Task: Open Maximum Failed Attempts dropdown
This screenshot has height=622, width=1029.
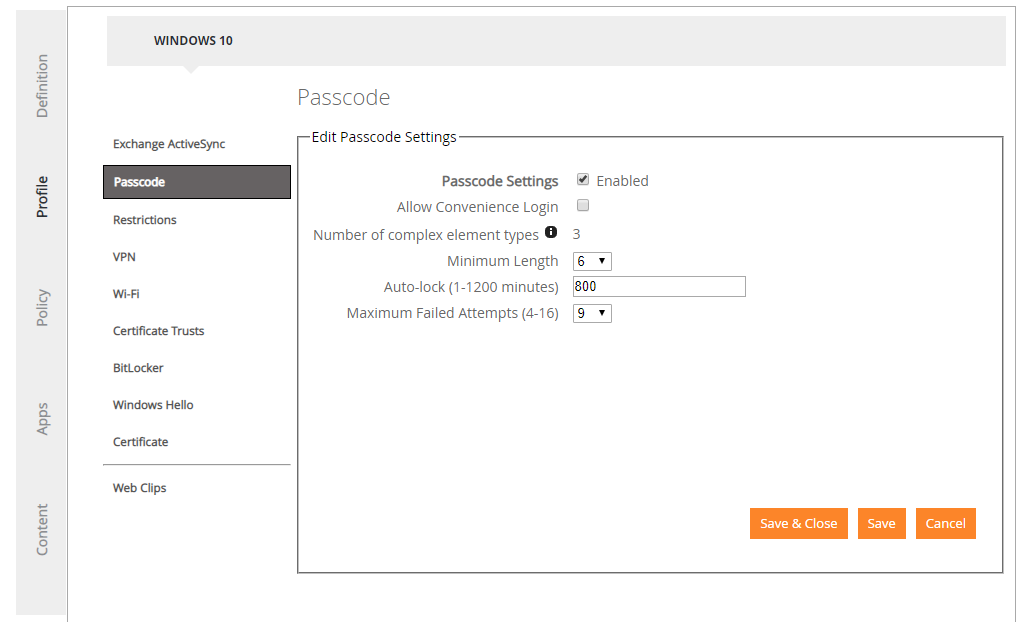Action: pos(592,314)
